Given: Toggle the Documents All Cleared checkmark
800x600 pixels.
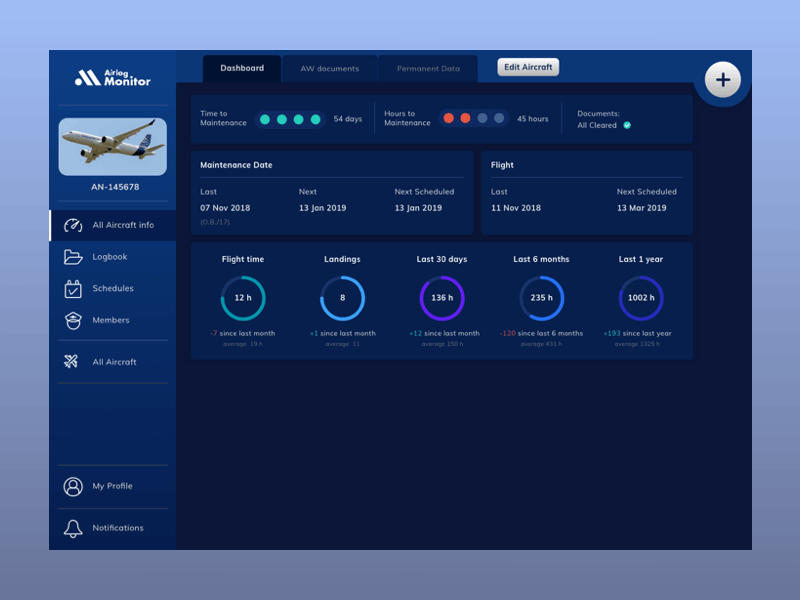Looking at the screenshot, I should [627, 126].
